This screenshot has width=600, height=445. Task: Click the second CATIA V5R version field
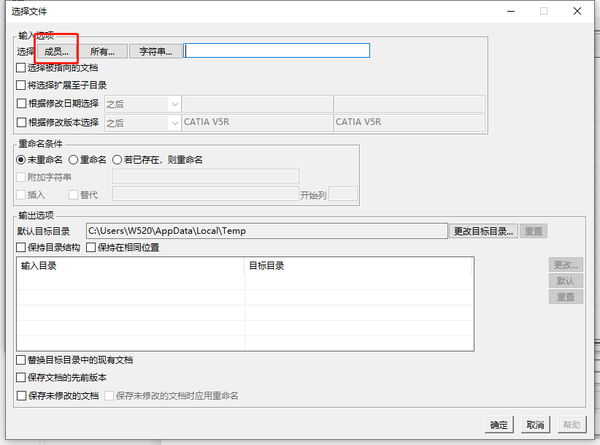(409, 122)
